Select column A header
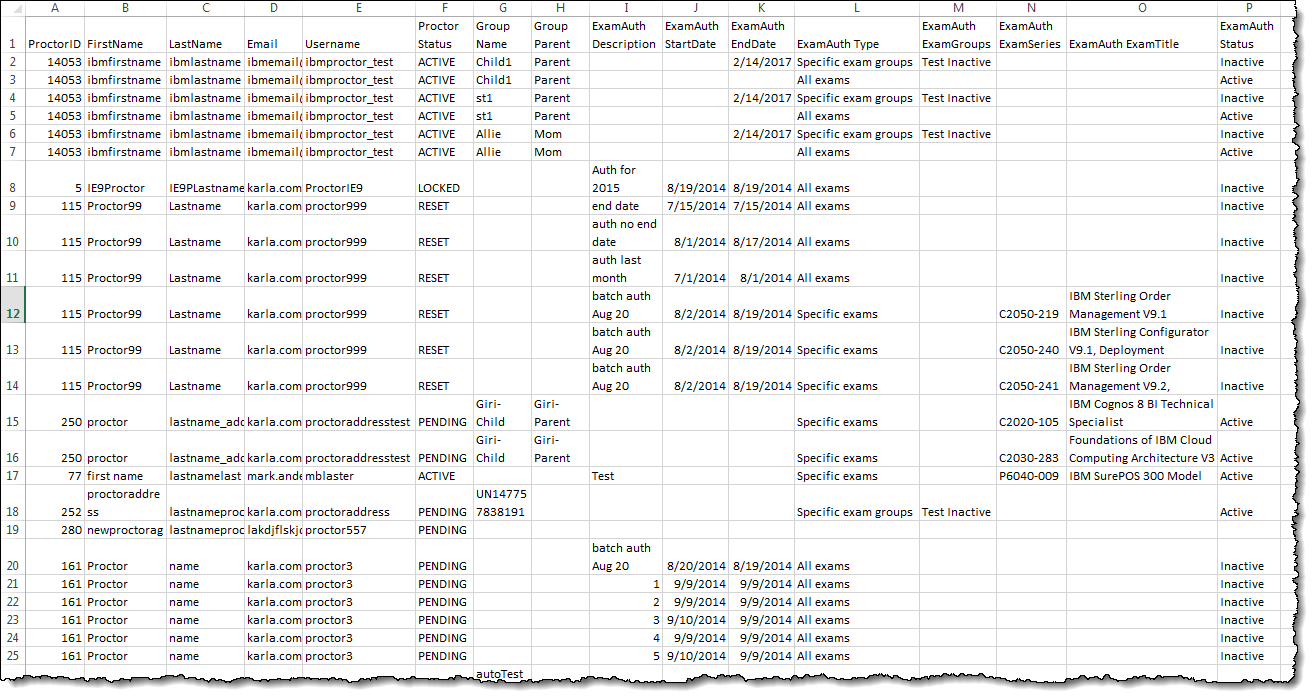 pyautogui.click(x=54, y=9)
